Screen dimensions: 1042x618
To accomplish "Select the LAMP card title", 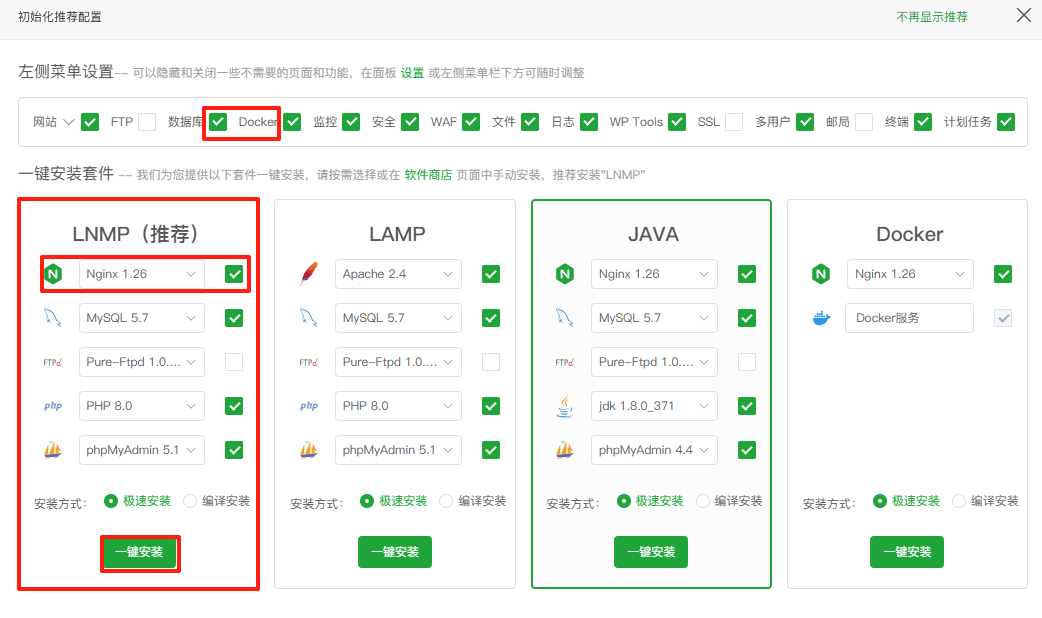I will 397,234.
